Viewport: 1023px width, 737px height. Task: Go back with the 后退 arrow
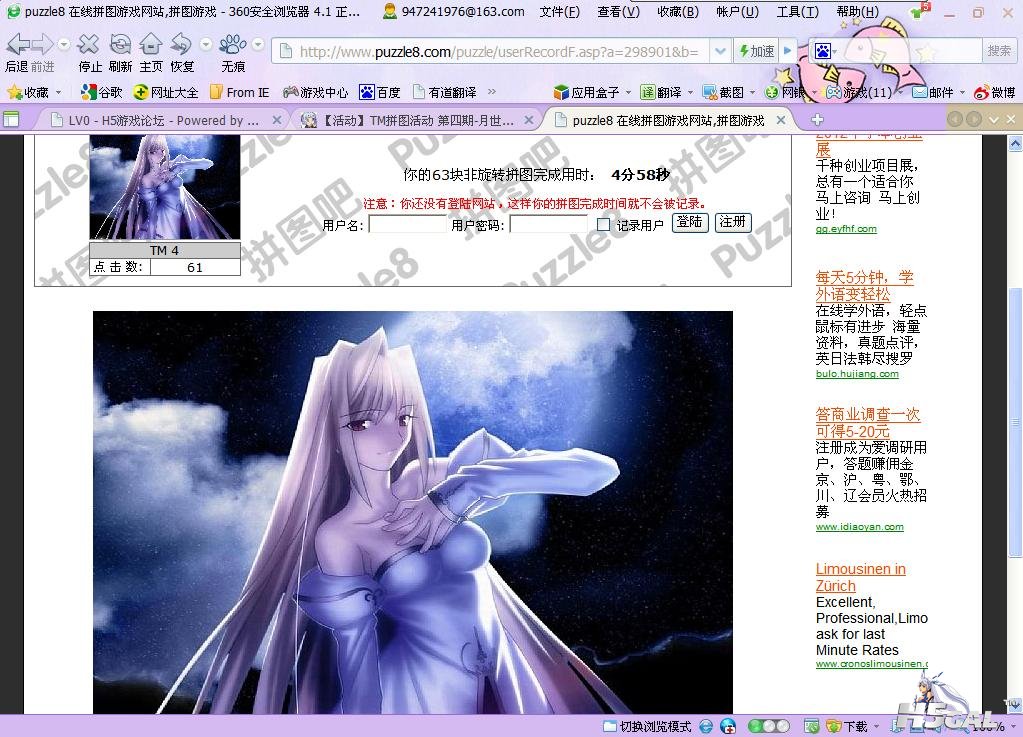[x=18, y=45]
